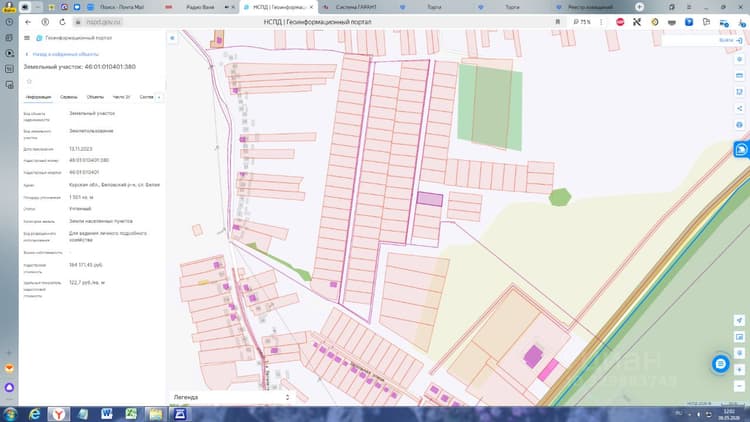Click the value 122,7 руб./кв. м
The image size is (750, 422).
coord(87,282)
